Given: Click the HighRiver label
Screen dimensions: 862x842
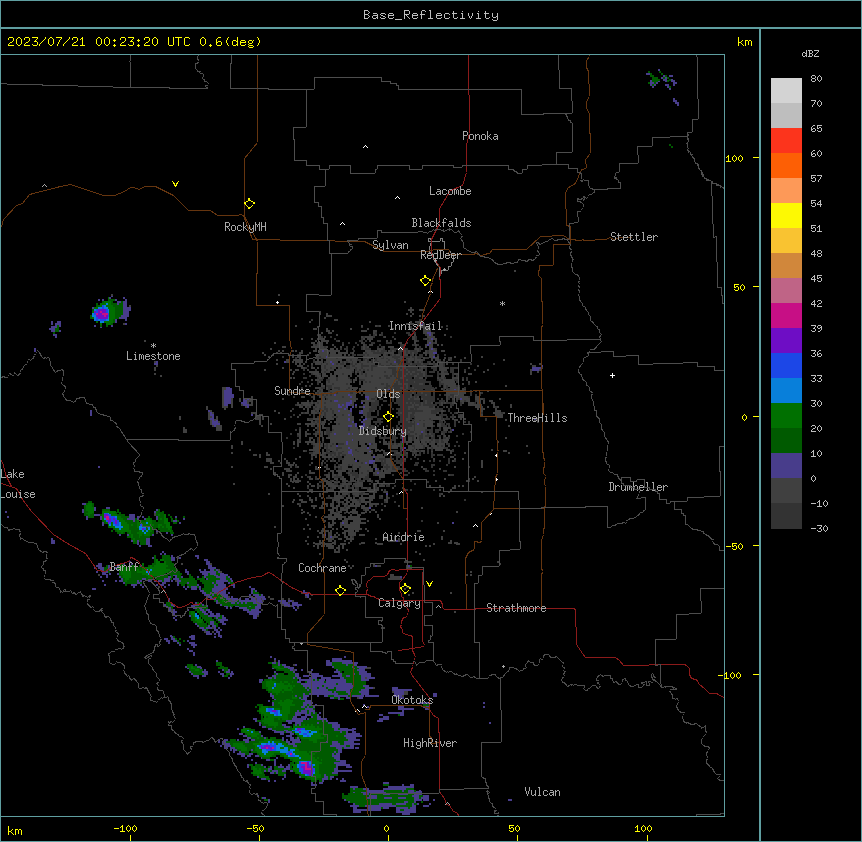Looking at the screenshot, I should [430, 743].
